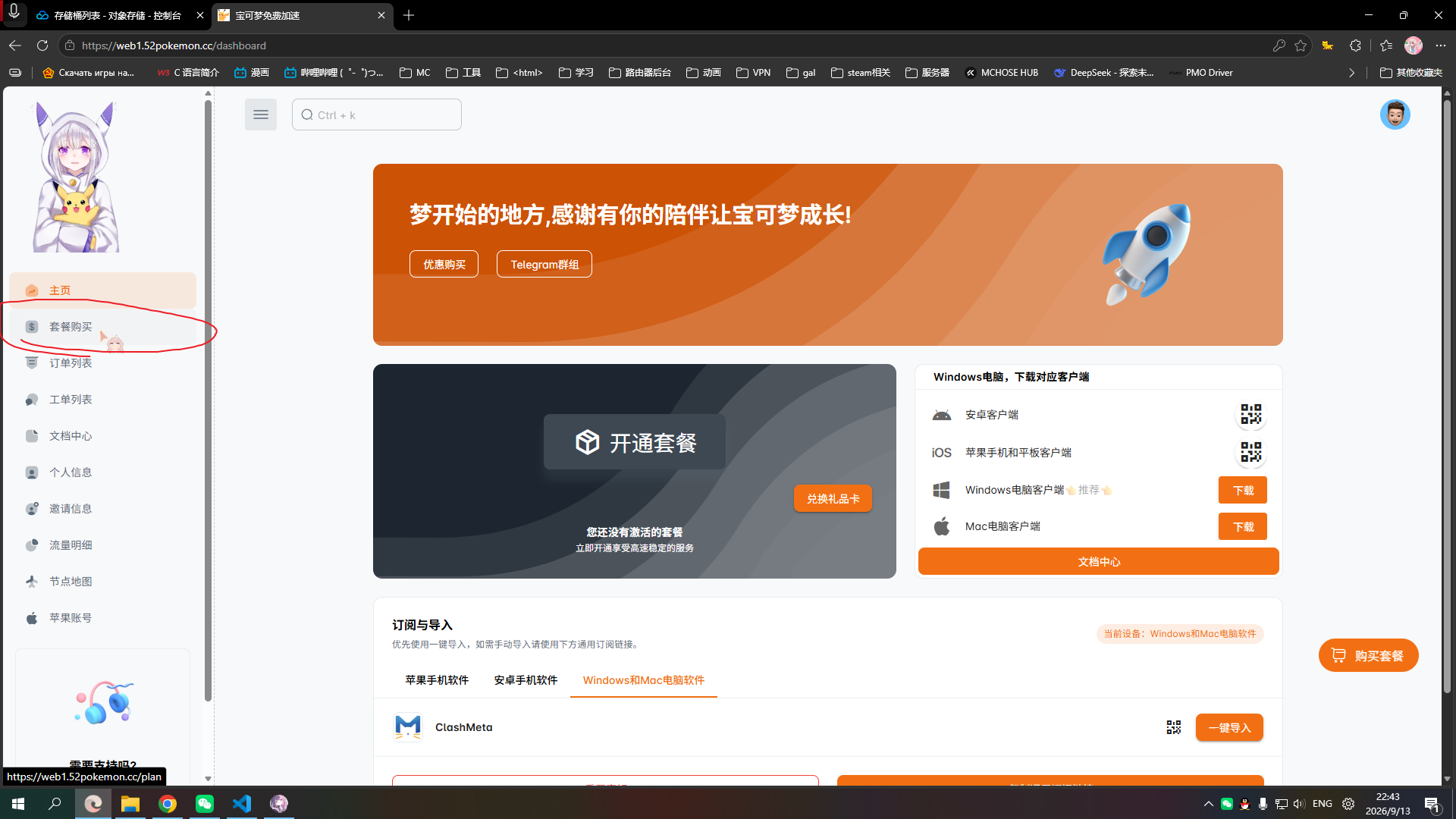Click floating 购买套餐 button

[x=1369, y=655]
